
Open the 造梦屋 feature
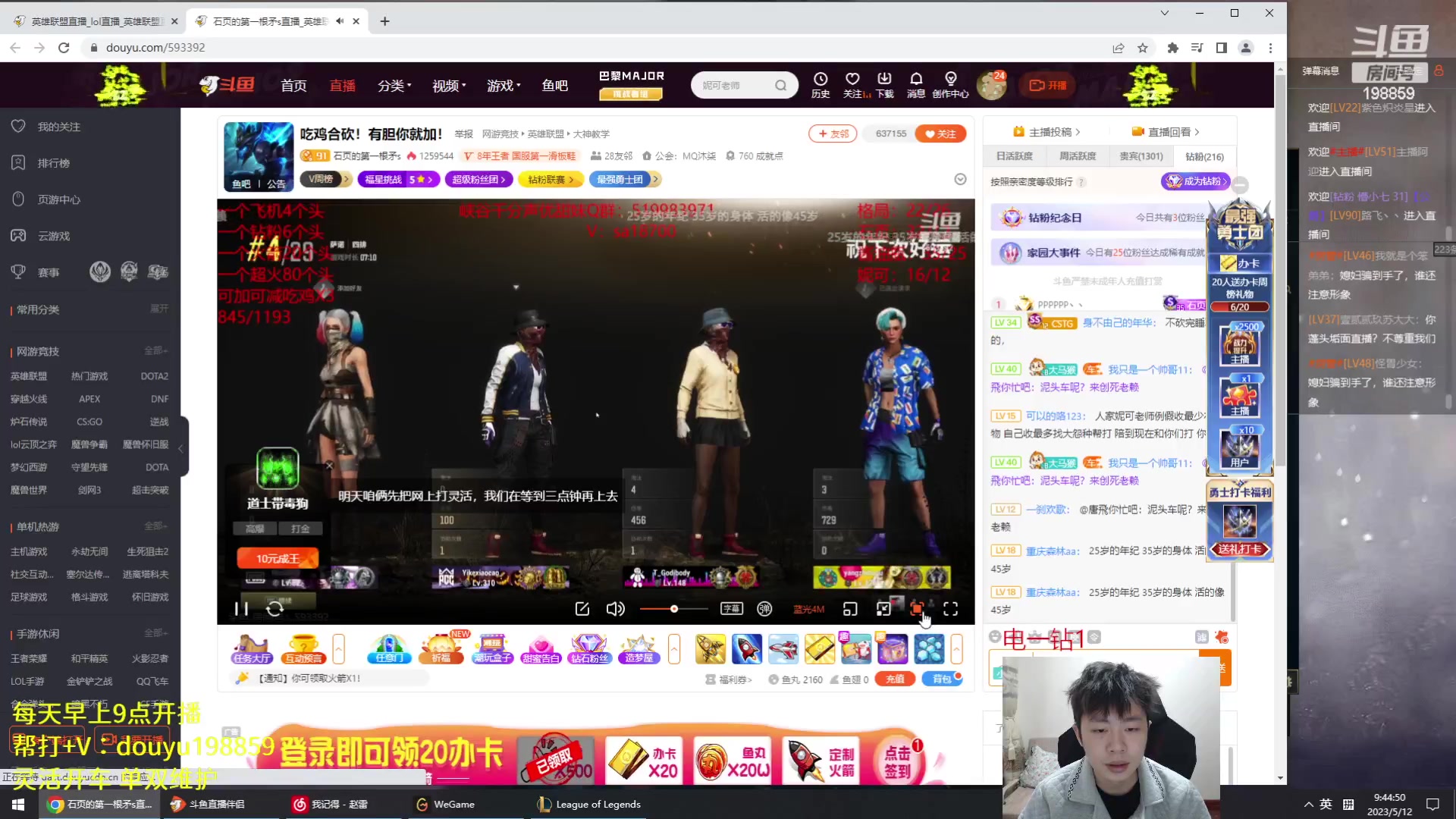coord(639,649)
